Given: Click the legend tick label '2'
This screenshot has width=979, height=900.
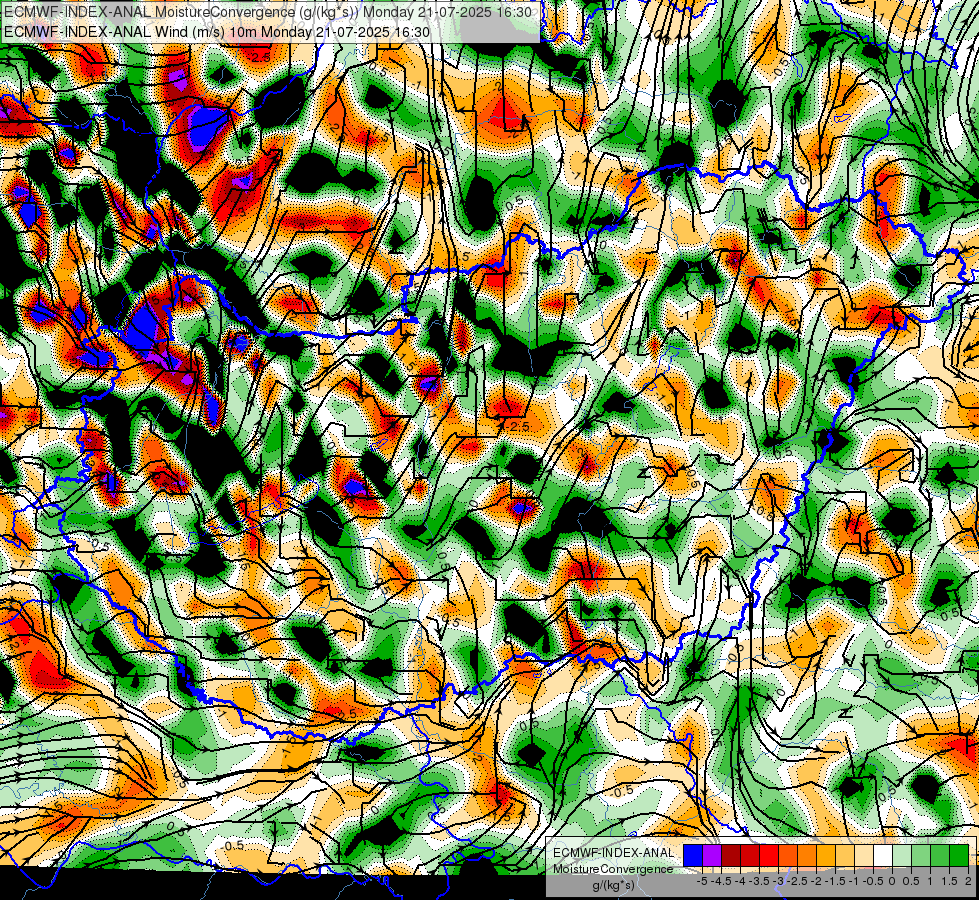Looking at the screenshot, I should point(968,881).
